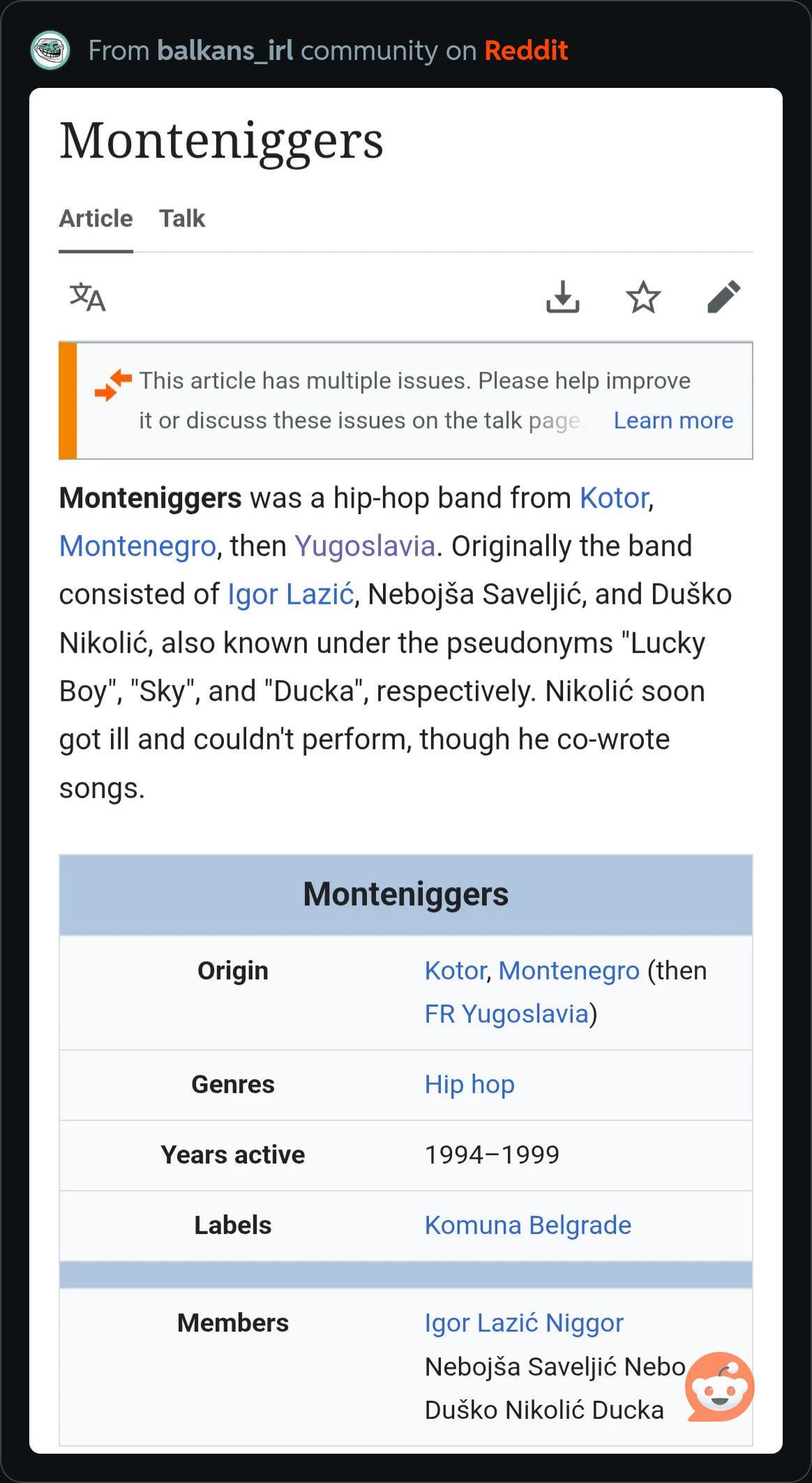Click Igor Lazić link in intro paragraph

coord(291,594)
